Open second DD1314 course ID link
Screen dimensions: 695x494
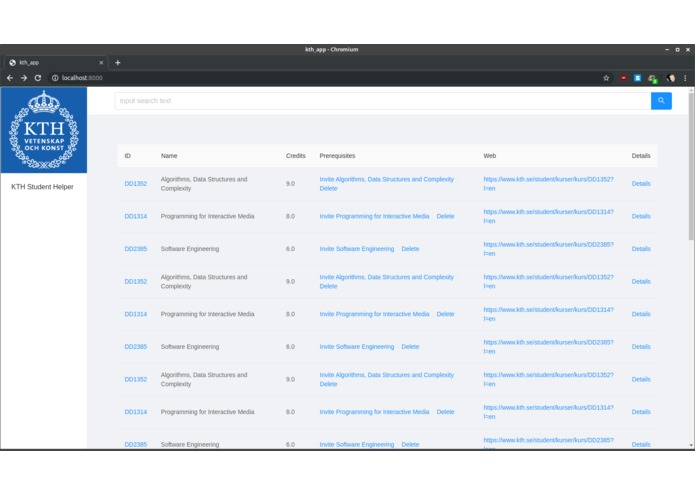click(136, 314)
